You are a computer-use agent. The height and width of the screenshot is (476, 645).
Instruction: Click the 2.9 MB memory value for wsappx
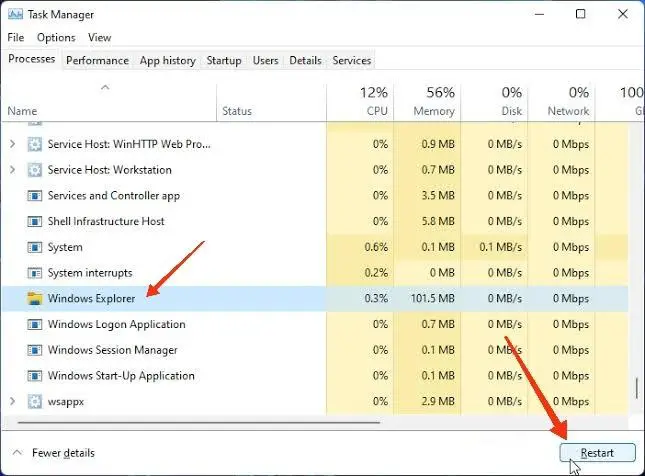click(x=438, y=402)
